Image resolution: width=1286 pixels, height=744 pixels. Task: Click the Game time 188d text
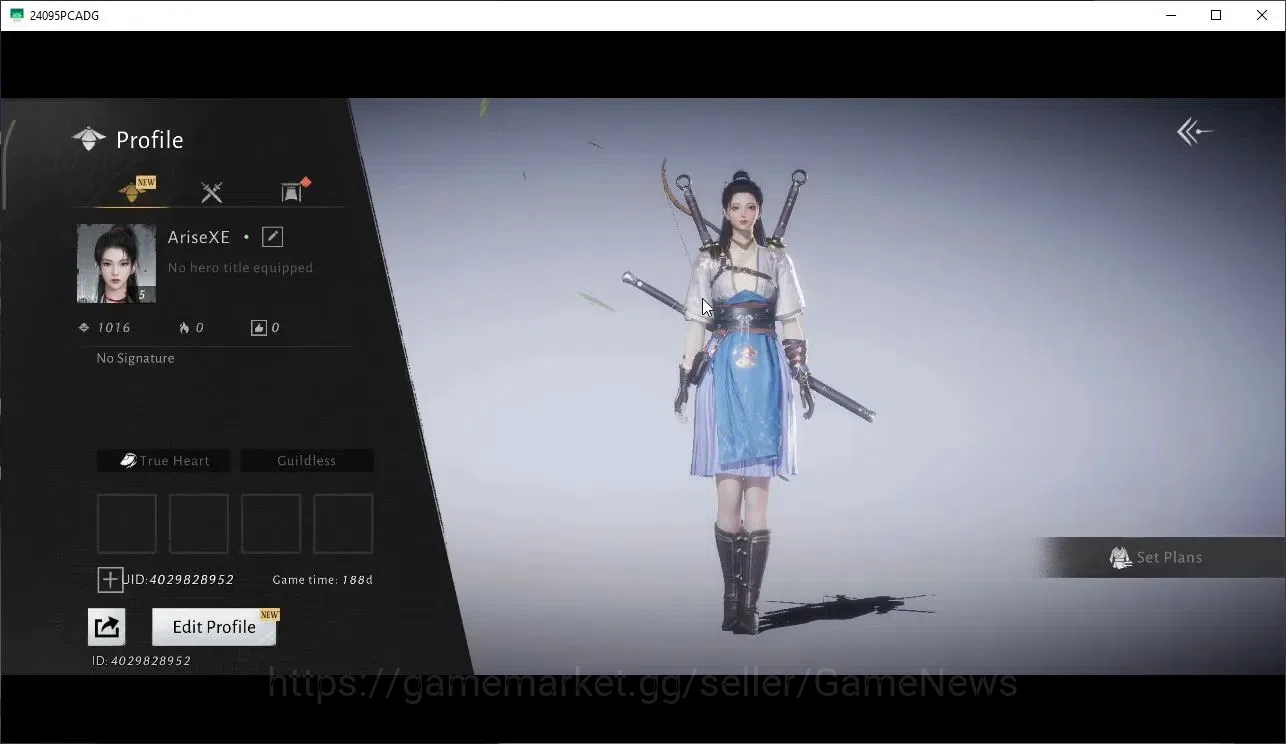322,580
